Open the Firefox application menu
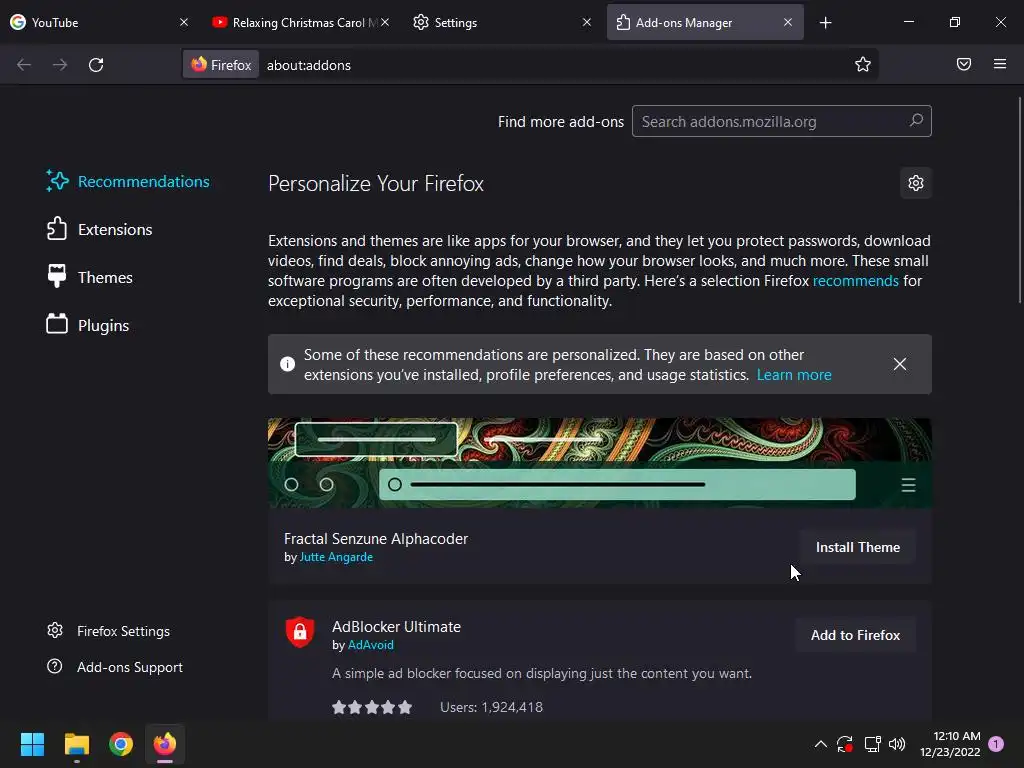Screen dimensions: 1024x768 click(999, 64)
